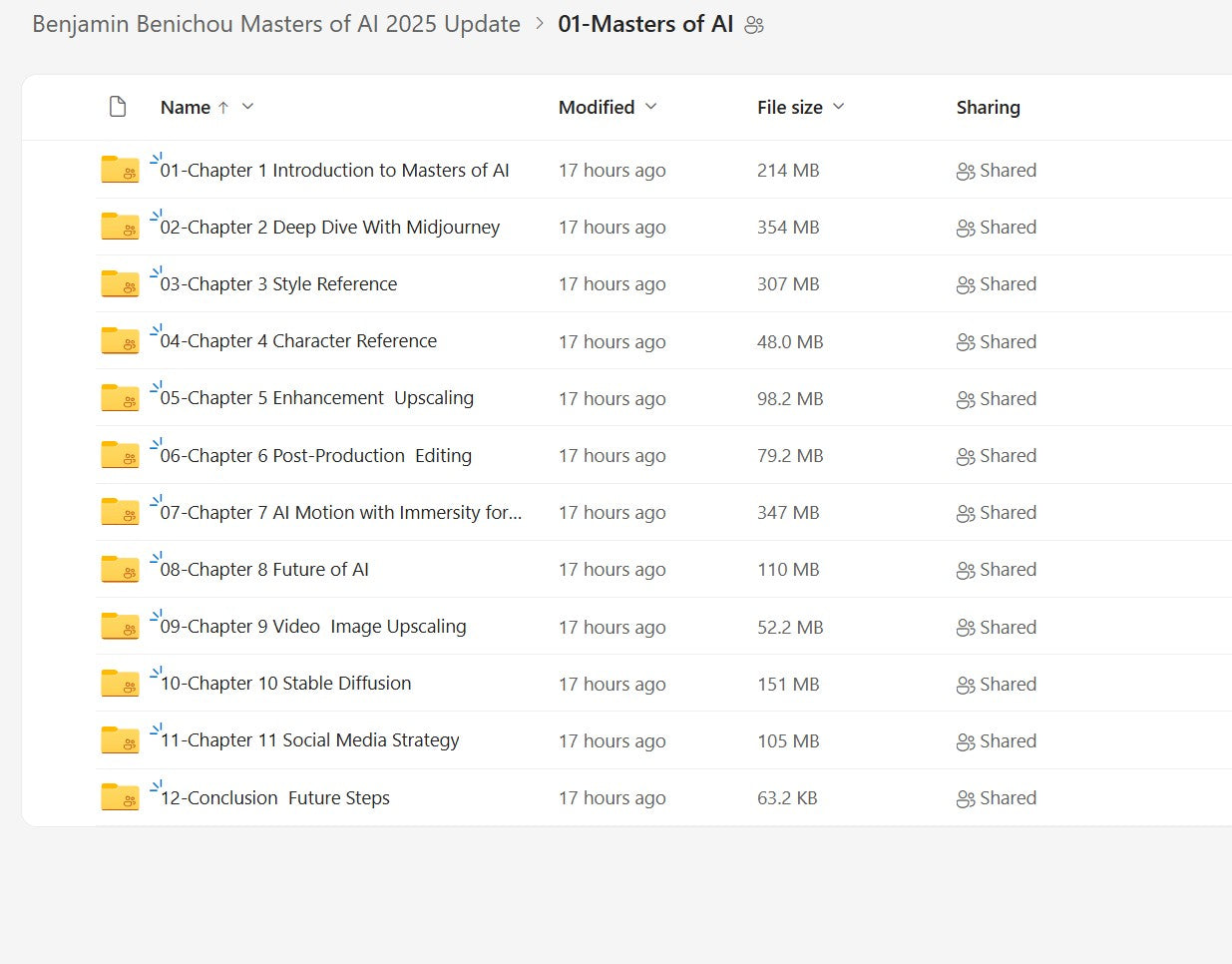Expand the Modified column sort options
The height and width of the screenshot is (964, 1232).
[651, 106]
